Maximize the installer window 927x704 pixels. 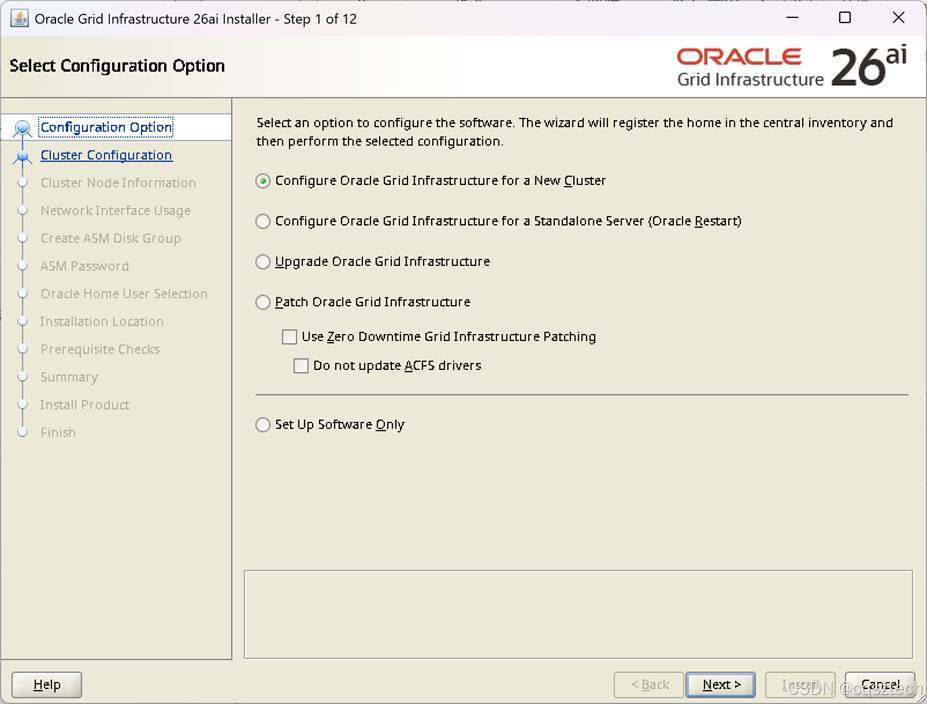[845, 18]
